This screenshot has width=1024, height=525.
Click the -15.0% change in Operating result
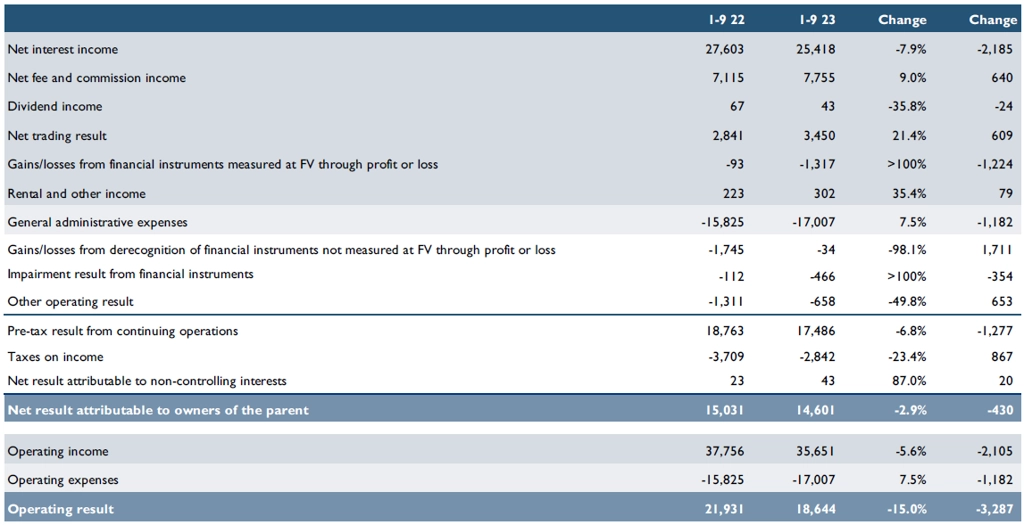tap(906, 509)
